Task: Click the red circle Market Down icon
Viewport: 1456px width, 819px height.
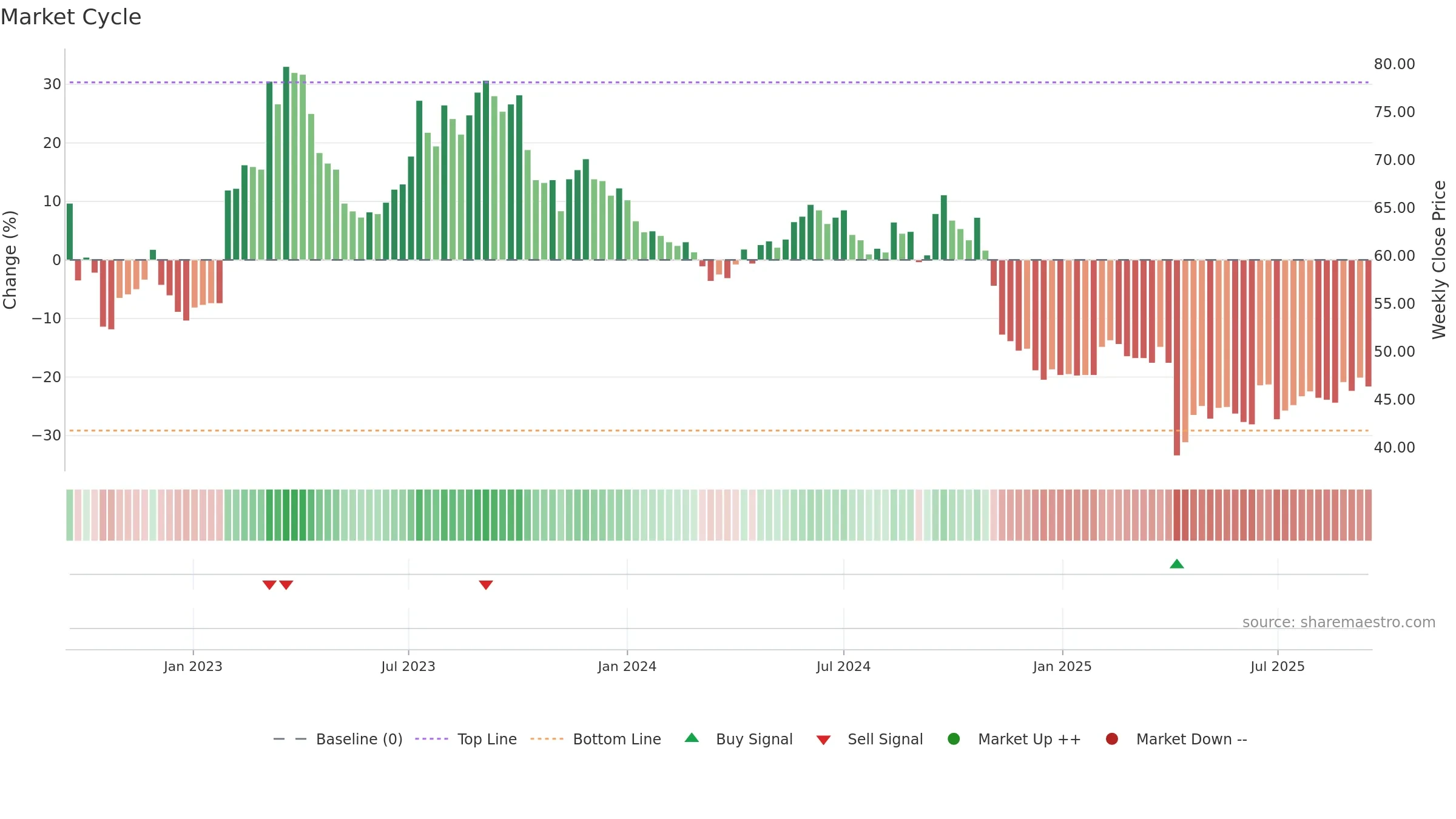Action: click(1112, 739)
